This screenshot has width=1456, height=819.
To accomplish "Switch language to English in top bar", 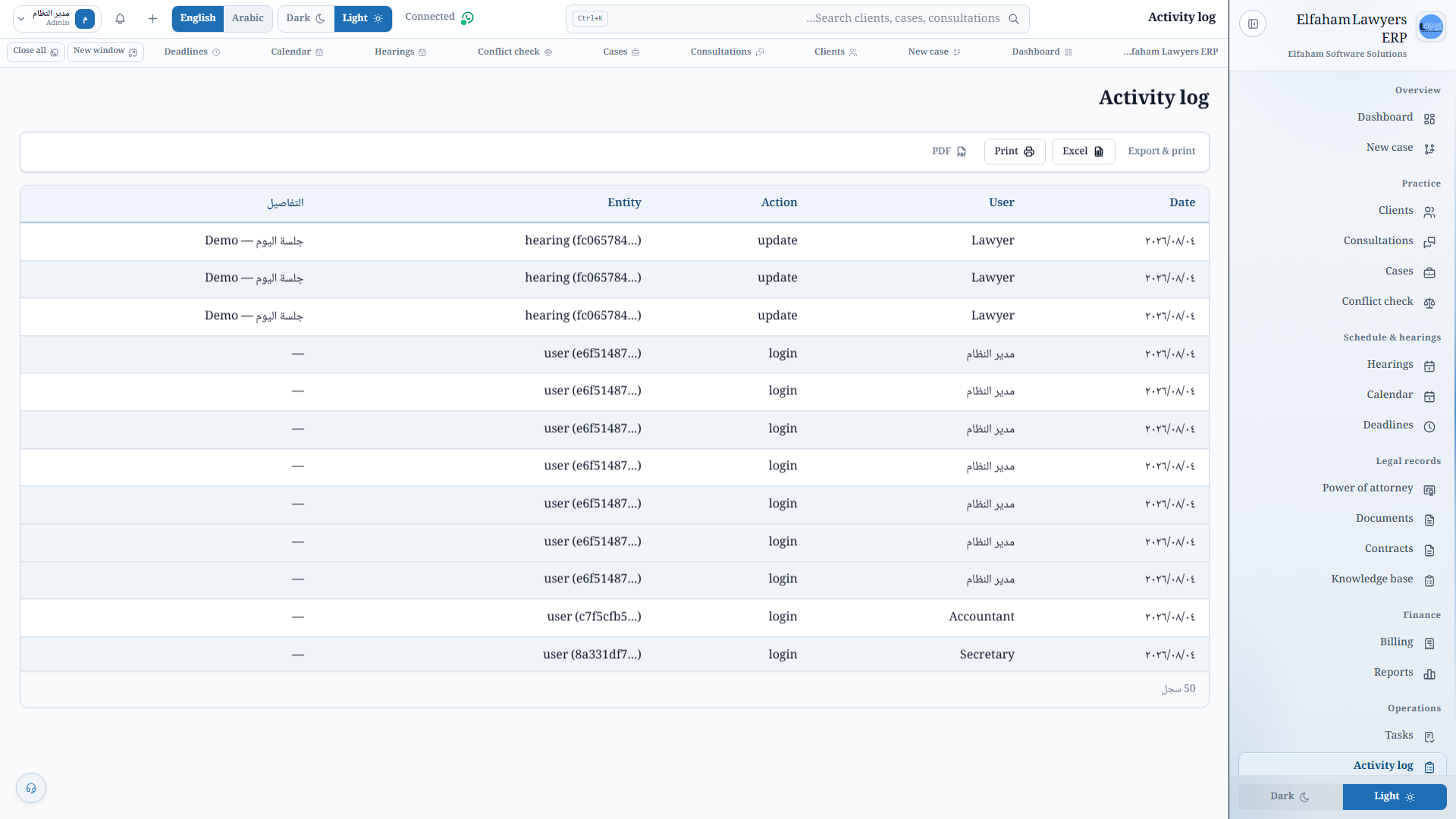I will 198,19.
